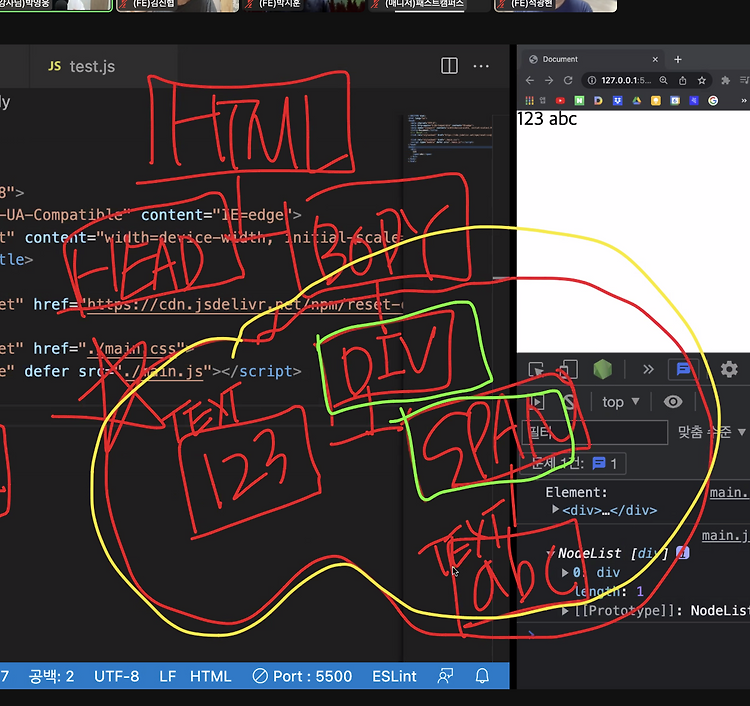Create a live expression with eye icon

click(x=673, y=402)
